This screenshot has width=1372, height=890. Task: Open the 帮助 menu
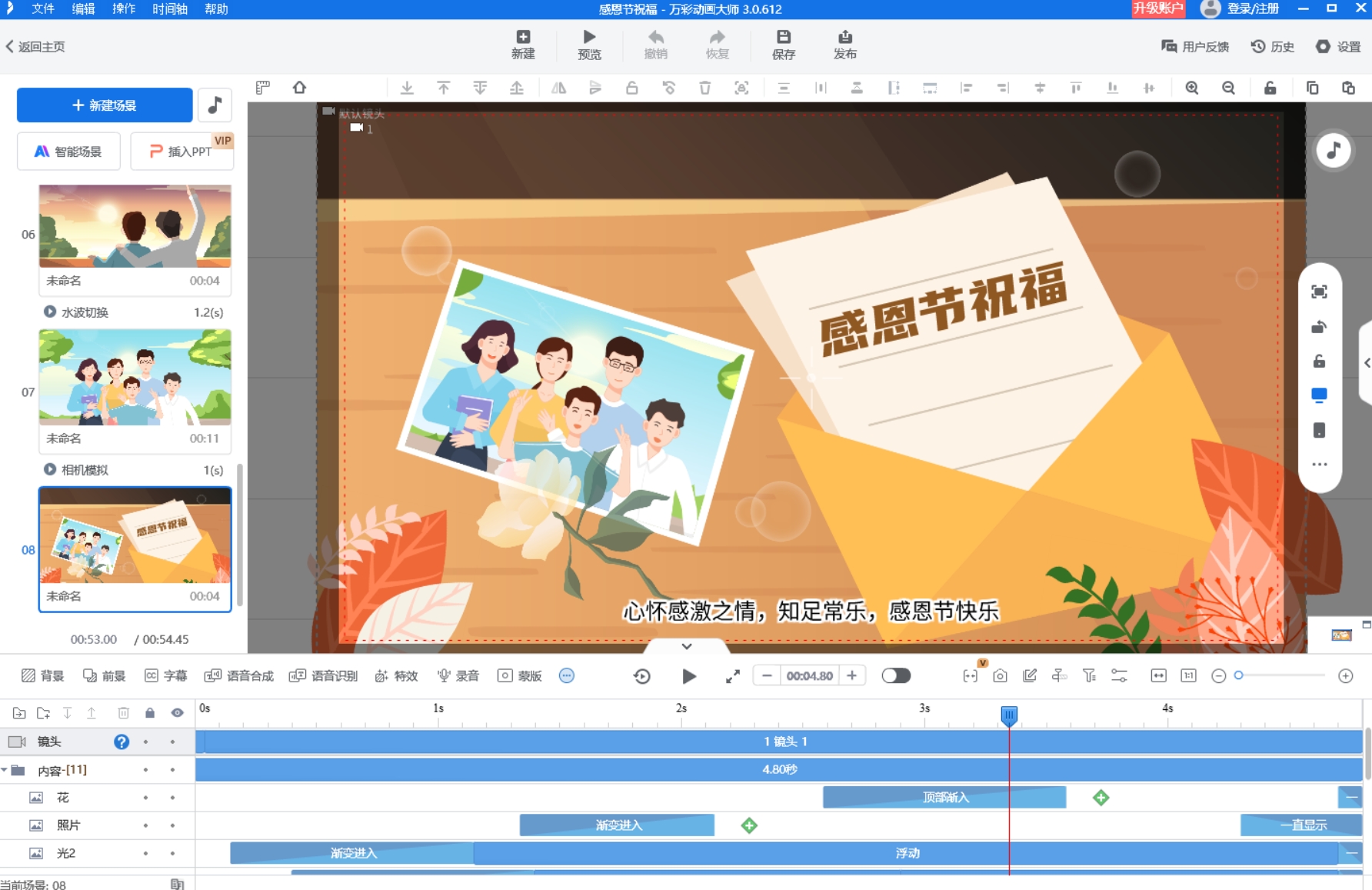pyautogui.click(x=216, y=8)
